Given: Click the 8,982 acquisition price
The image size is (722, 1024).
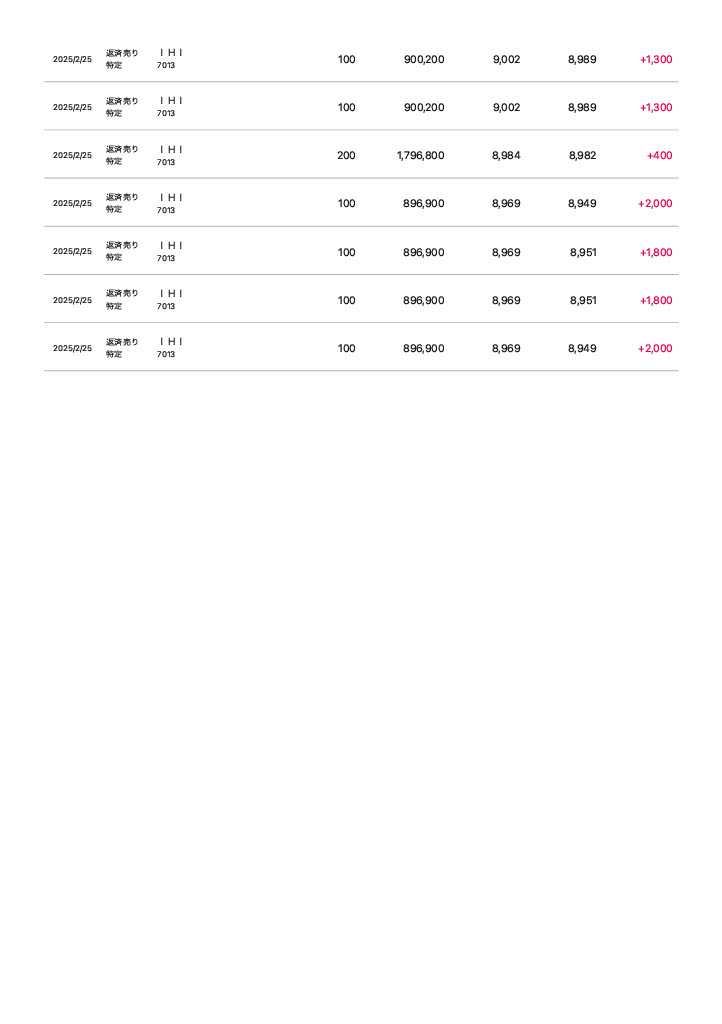Looking at the screenshot, I should (x=582, y=156).
